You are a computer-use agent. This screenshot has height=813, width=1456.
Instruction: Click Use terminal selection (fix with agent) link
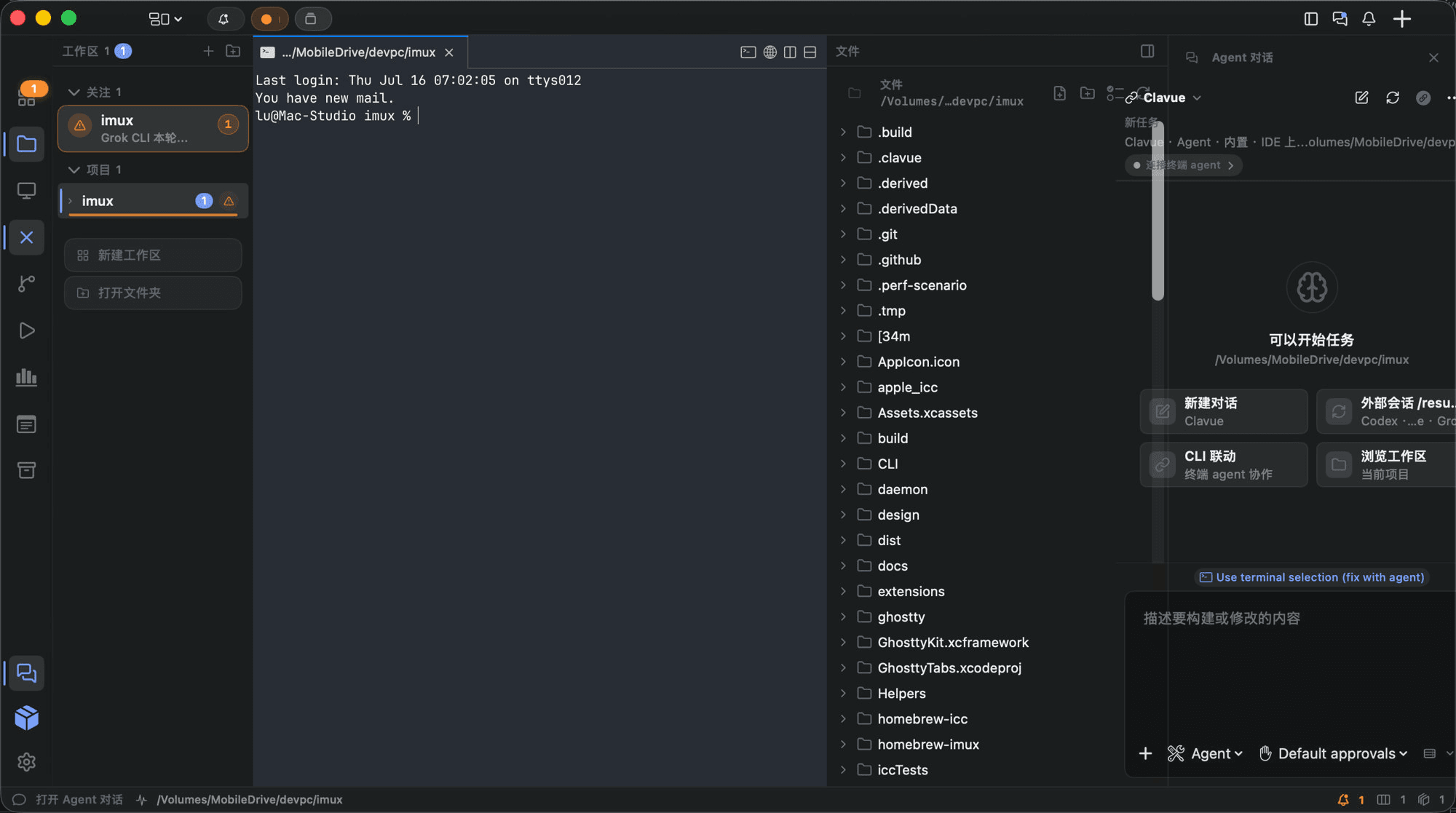tap(1311, 577)
